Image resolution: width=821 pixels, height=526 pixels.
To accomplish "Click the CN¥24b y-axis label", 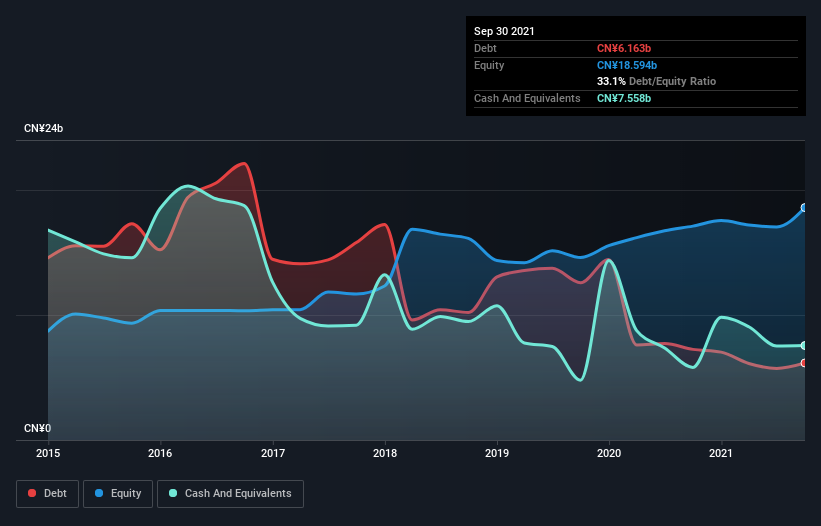I will pos(43,128).
